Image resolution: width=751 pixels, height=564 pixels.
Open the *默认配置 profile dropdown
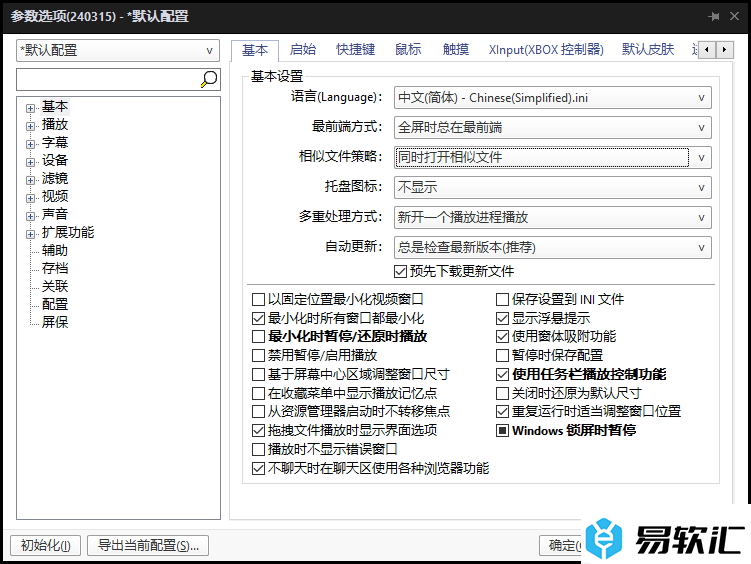[x=117, y=50]
